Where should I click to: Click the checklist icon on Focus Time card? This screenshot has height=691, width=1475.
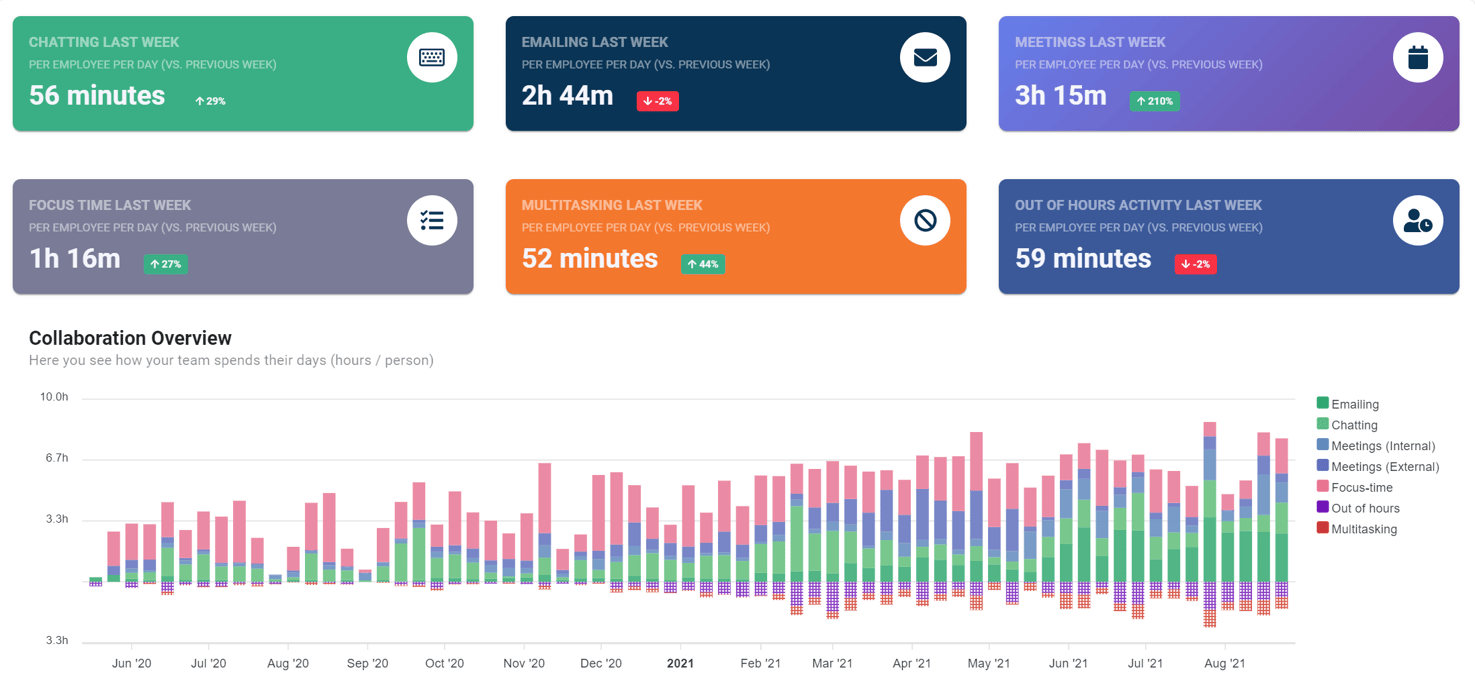coord(432,221)
